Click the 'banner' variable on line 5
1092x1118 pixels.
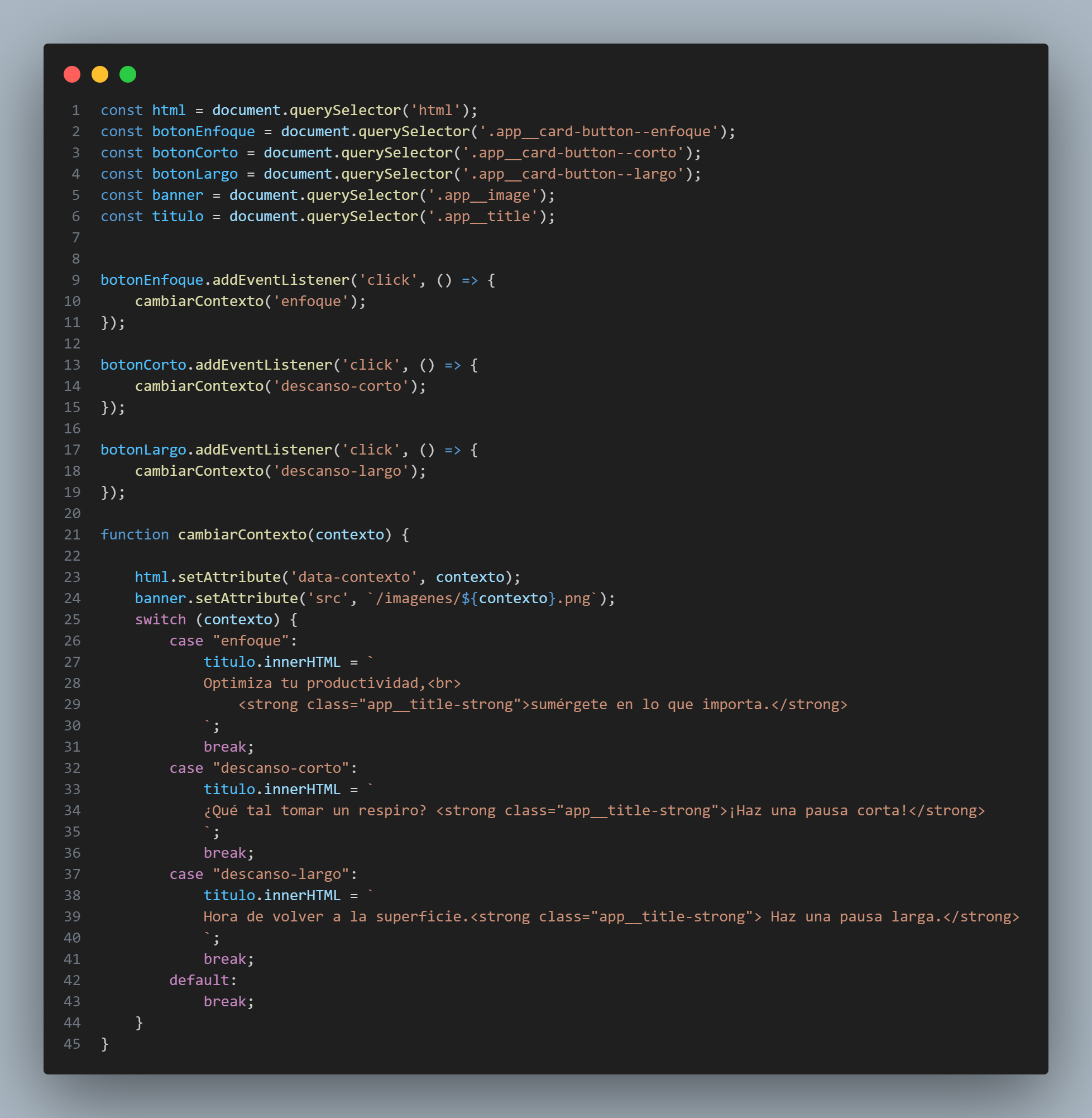tap(178, 195)
